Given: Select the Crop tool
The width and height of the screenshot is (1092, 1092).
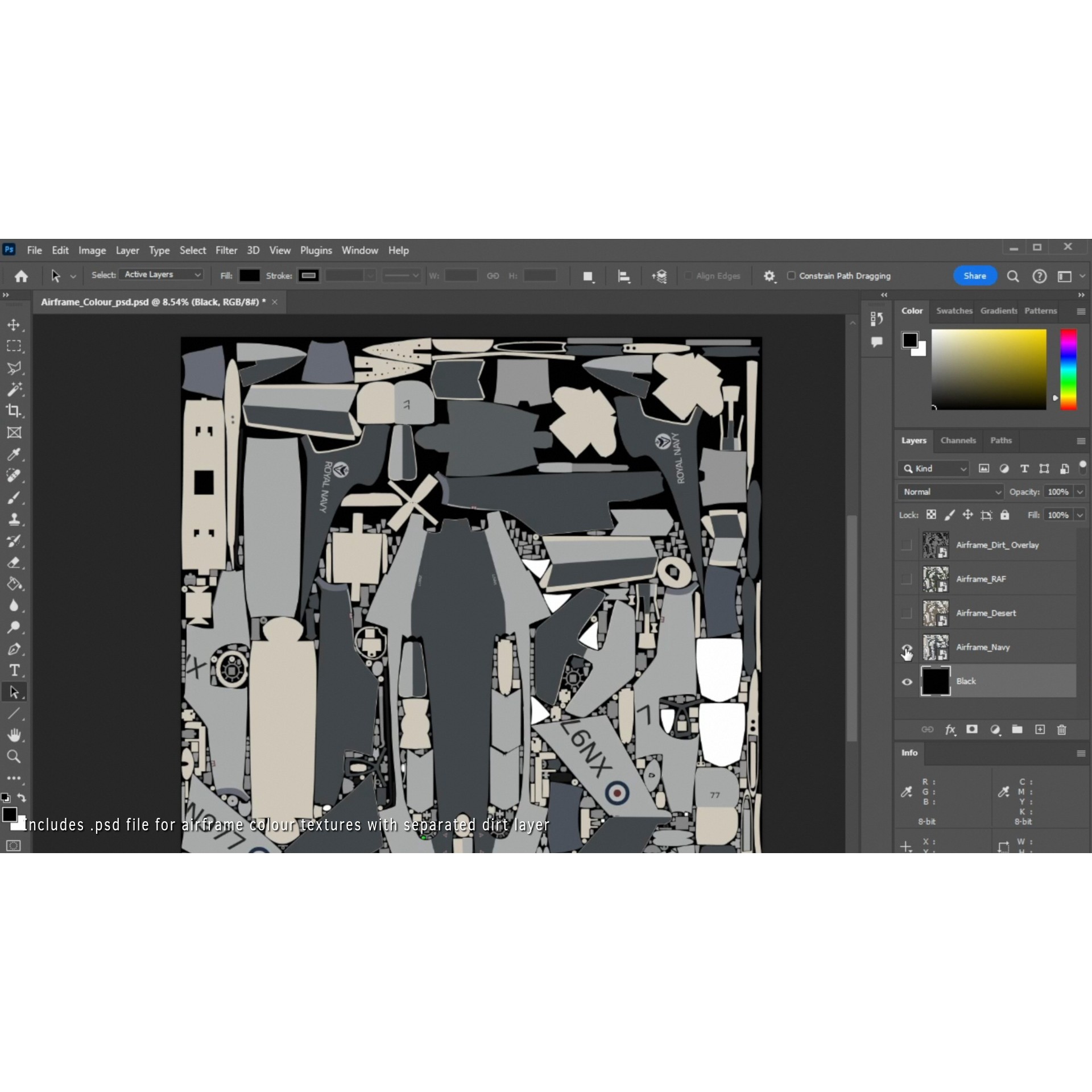Looking at the screenshot, I should [x=14, y=411].
